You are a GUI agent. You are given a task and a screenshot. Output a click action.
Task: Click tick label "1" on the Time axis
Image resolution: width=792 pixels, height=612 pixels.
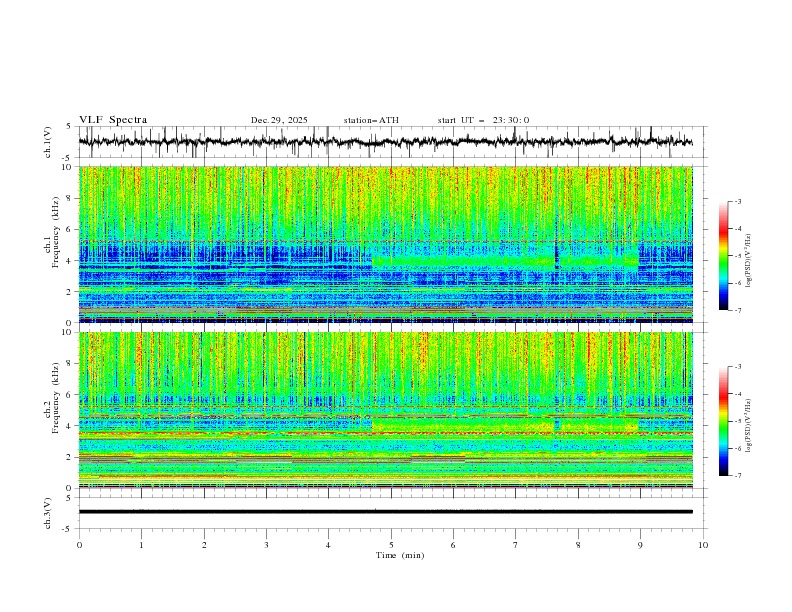coord(141,545)
